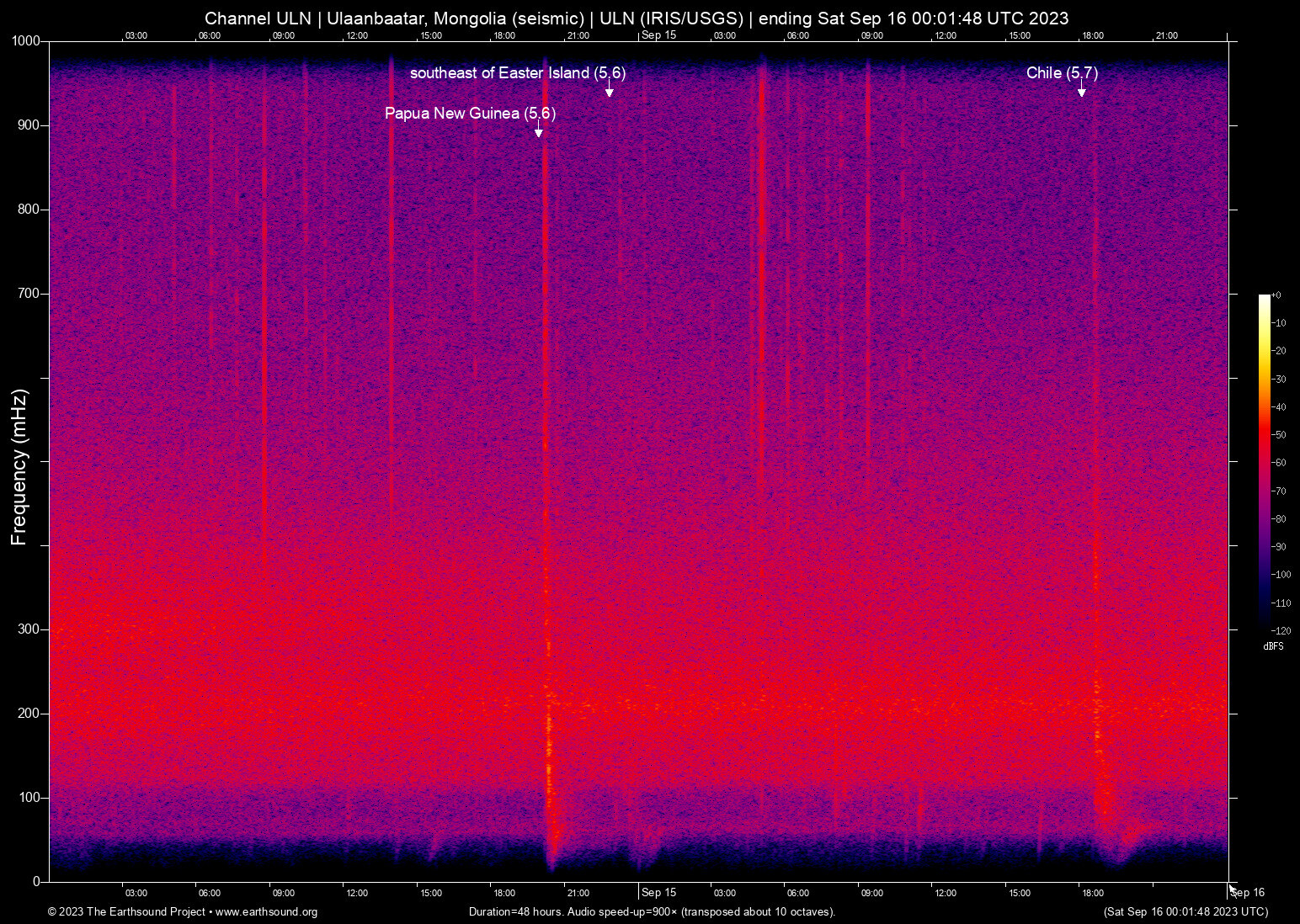The image size is (1300, 924).
Task: Click the Sep 16 date label
Action: tap(1248, 893)
